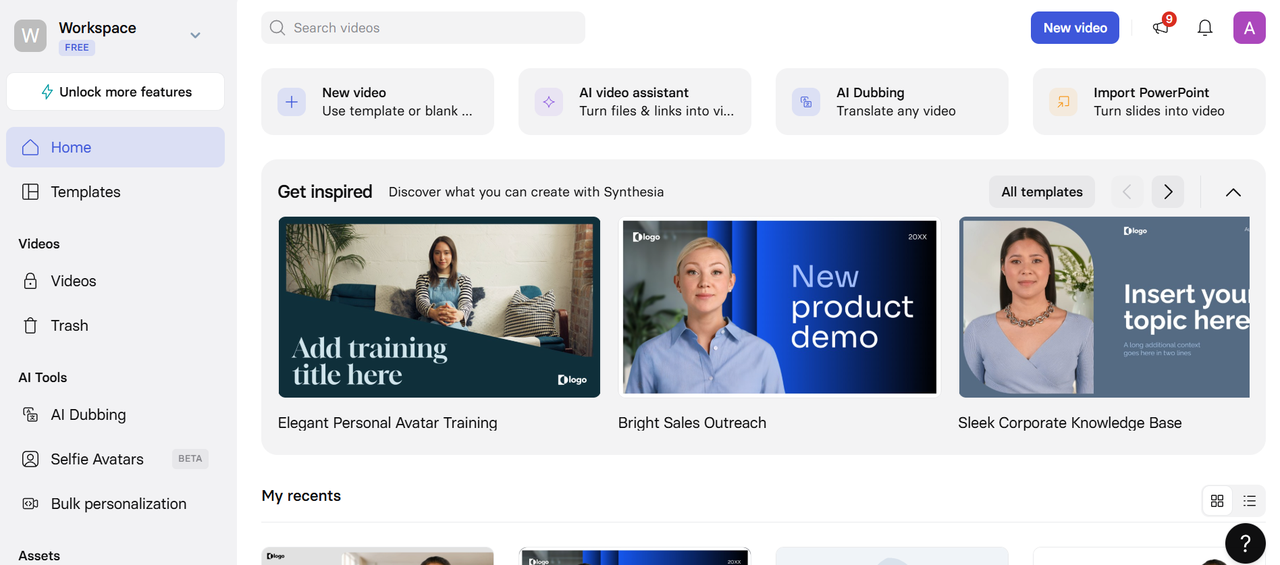Click the Bulk personalization icon

(x=31, y=504)
